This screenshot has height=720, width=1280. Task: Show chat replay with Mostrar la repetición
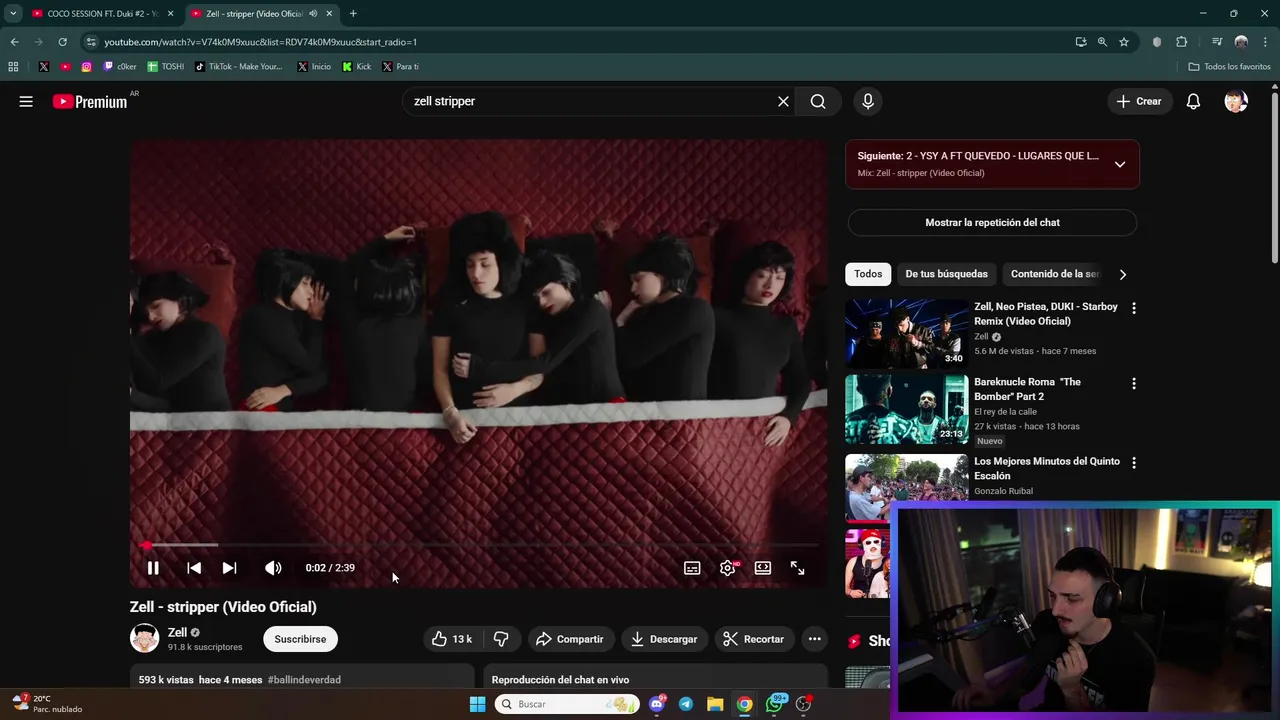(x=992, y=223)
